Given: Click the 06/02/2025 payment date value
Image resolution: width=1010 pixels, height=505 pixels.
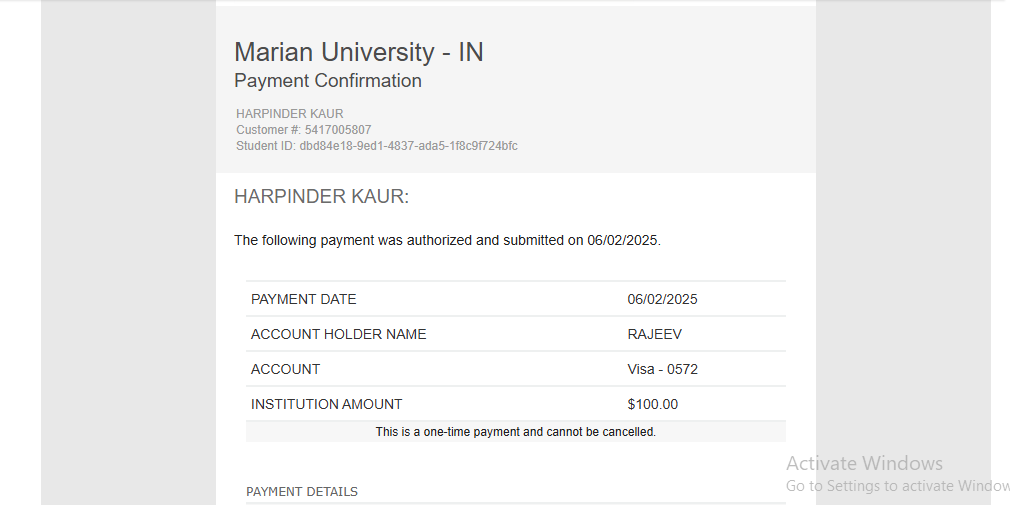Looking at the screenshot, I should [x=662, y=300].
